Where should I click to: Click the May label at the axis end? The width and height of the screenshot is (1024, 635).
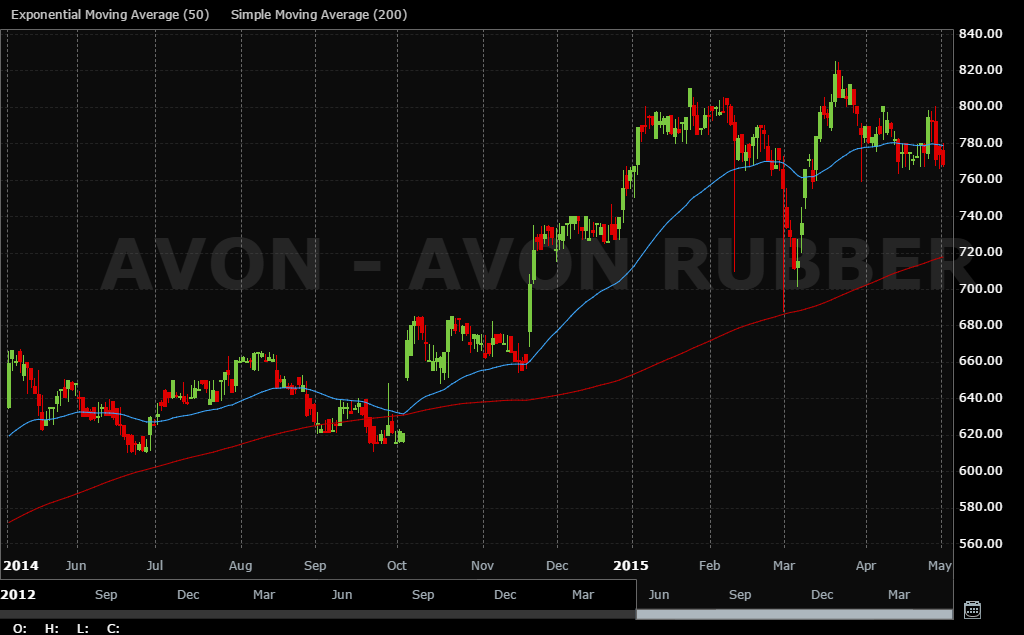coord(939,566)
